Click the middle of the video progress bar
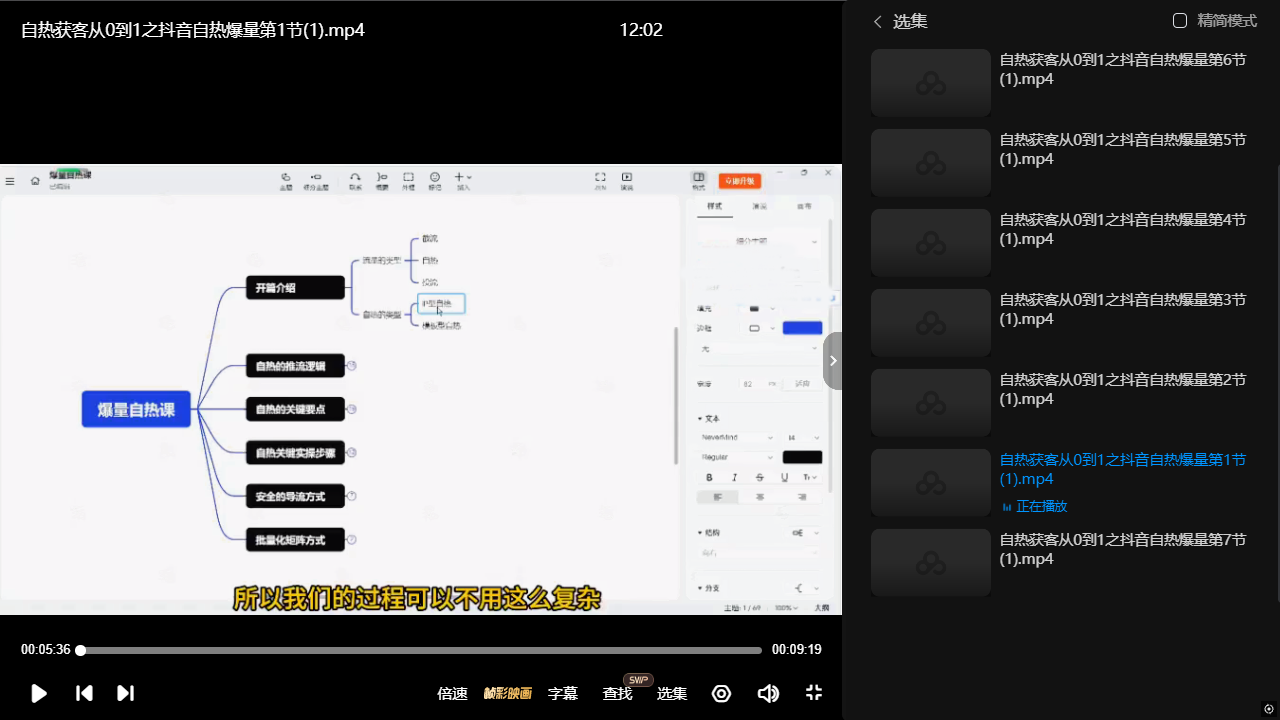The image size is (1280, 720). [x=421, y=650]
